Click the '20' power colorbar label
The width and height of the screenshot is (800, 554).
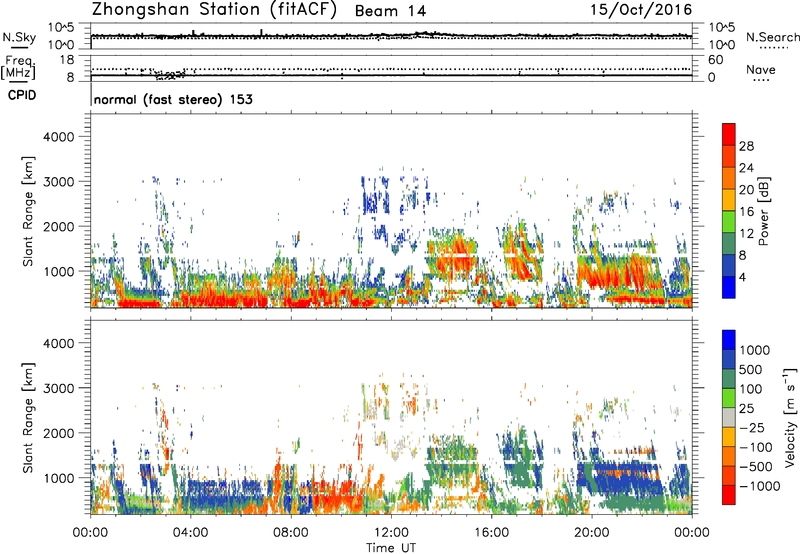point(746,190)
